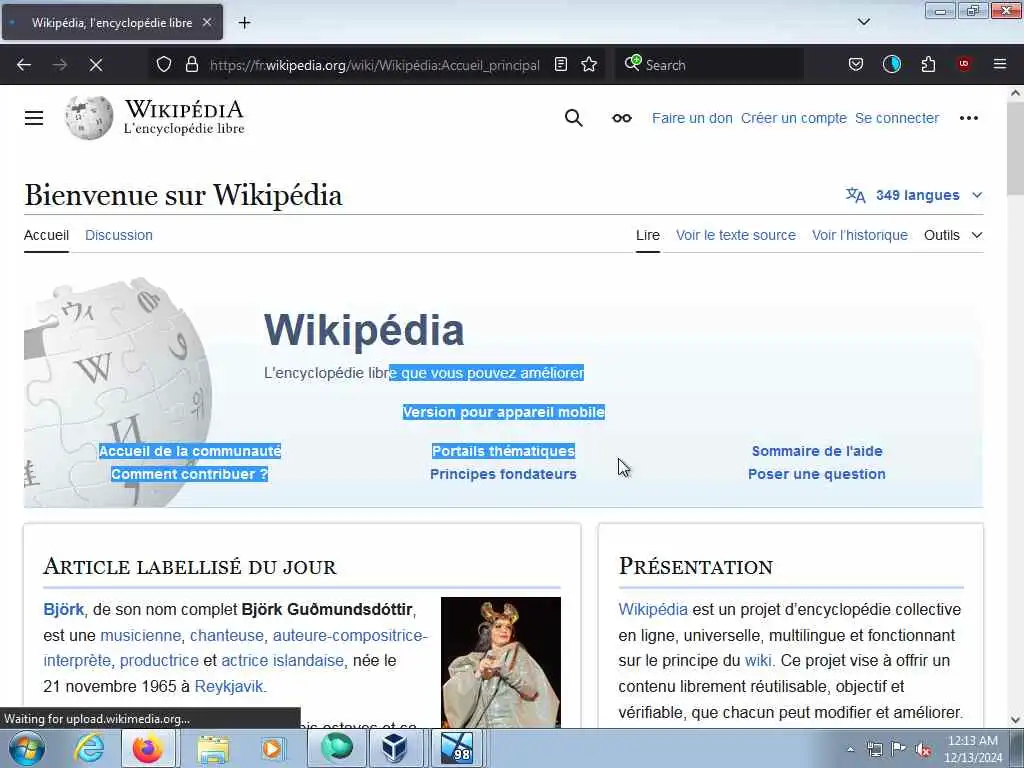
Task: Close the Wikipédia tab
Action: [x=207, y=22]
